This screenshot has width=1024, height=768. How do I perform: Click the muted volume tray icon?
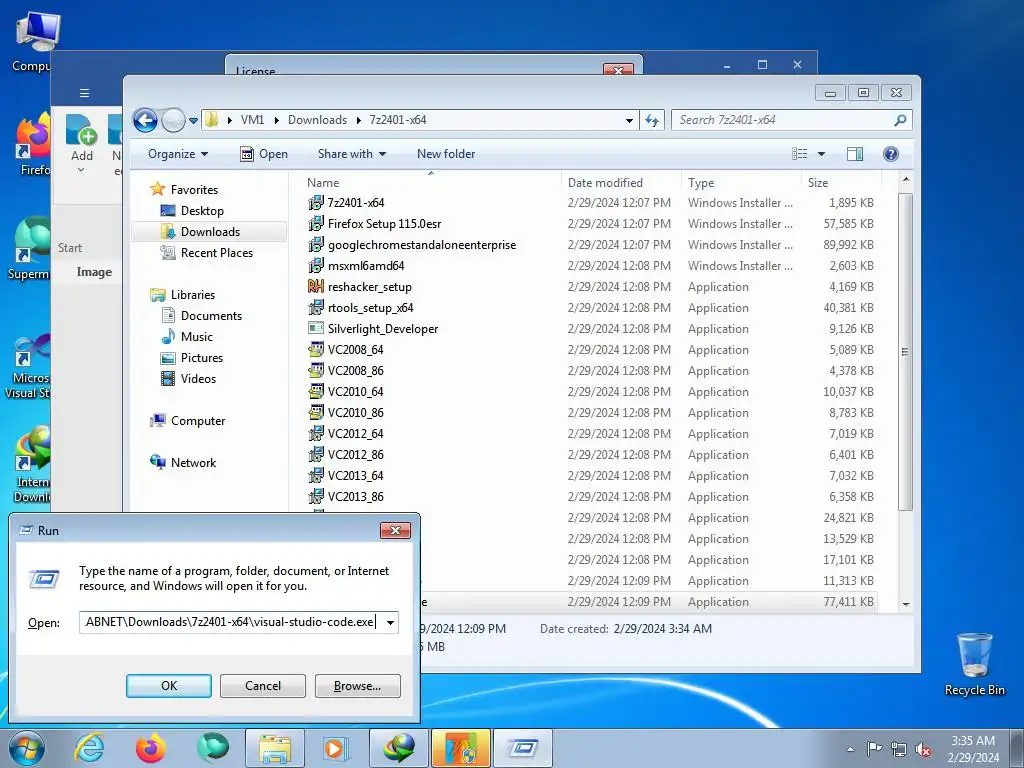[x=923, y=749]
